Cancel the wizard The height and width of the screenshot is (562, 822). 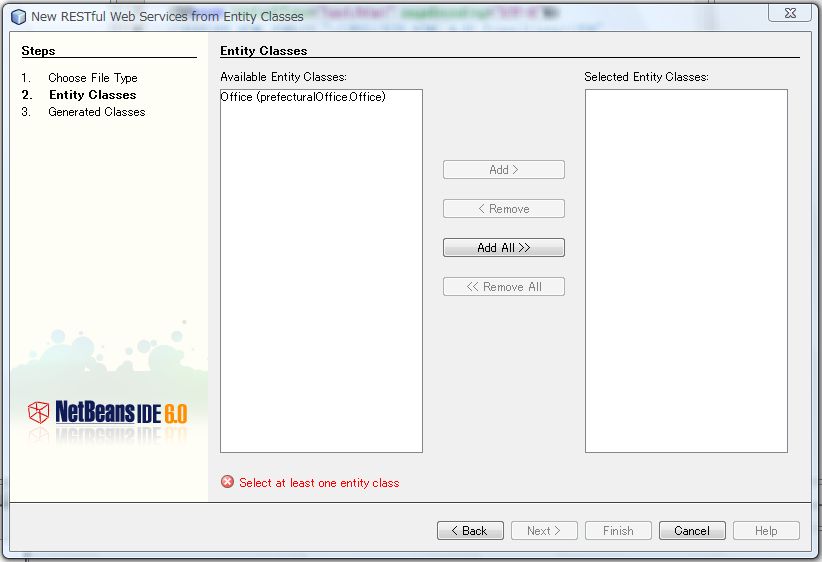pos(692,531)
